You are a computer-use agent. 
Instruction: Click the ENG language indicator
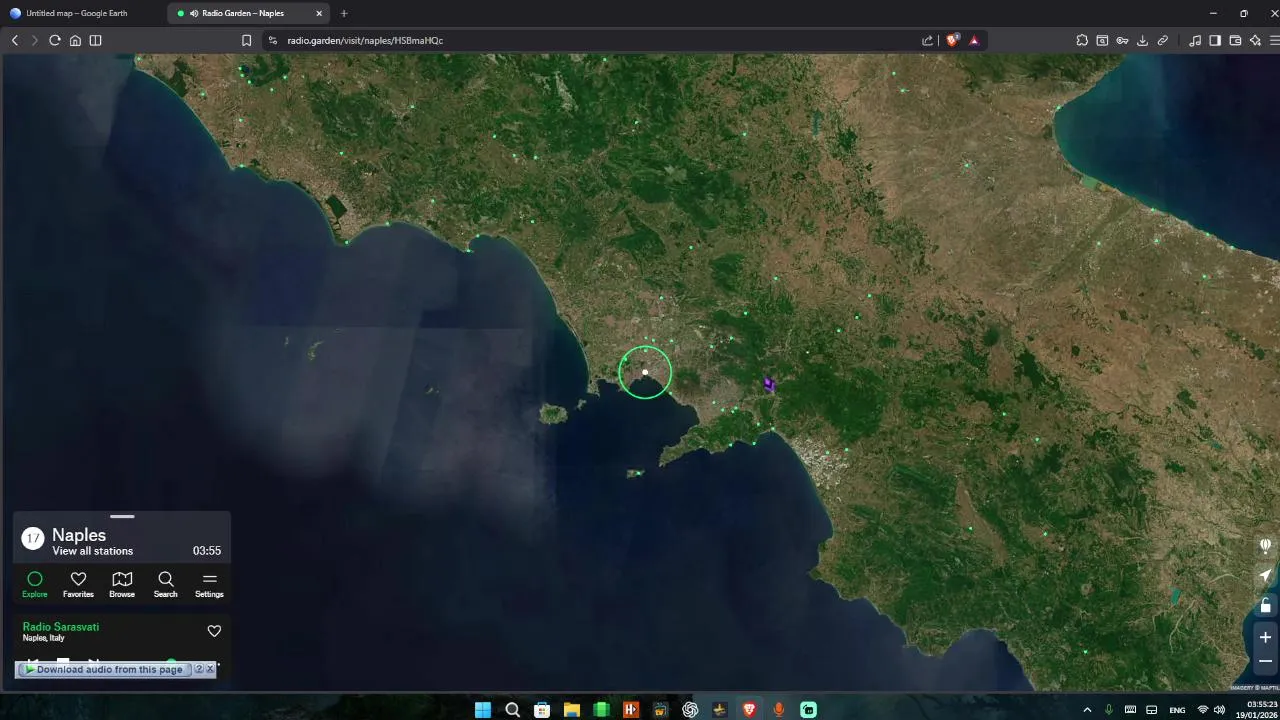coord(1177,710)
